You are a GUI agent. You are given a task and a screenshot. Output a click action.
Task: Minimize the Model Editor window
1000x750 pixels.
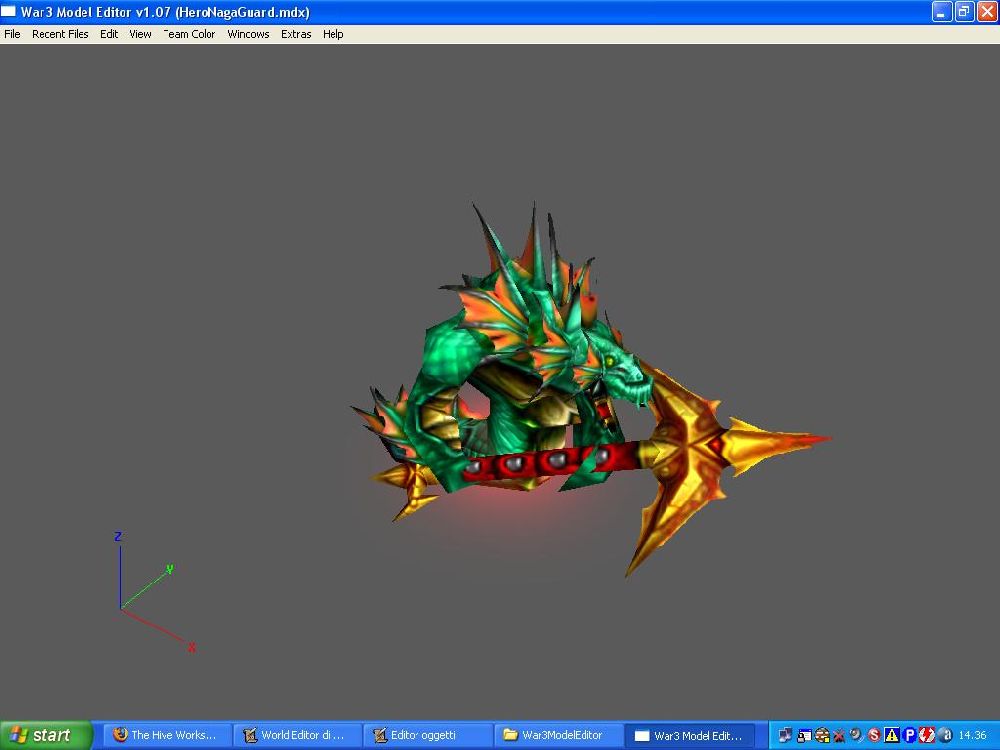click(942, 11)
